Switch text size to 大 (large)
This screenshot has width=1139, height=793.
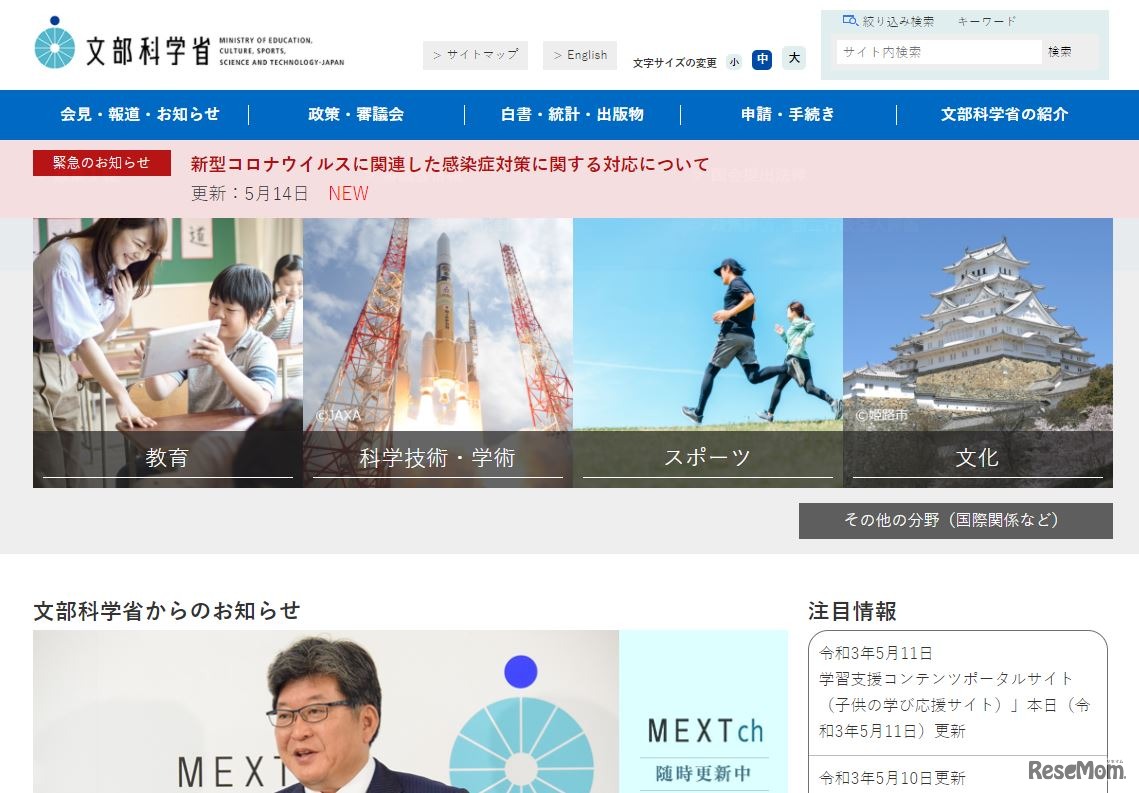pyautogui.click(x=793, y=58)
